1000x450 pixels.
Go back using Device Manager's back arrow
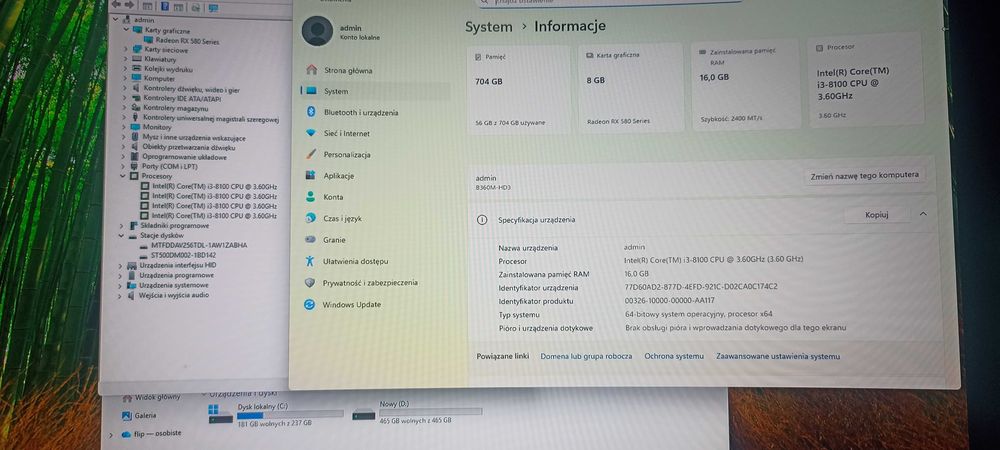click(116, 4)
